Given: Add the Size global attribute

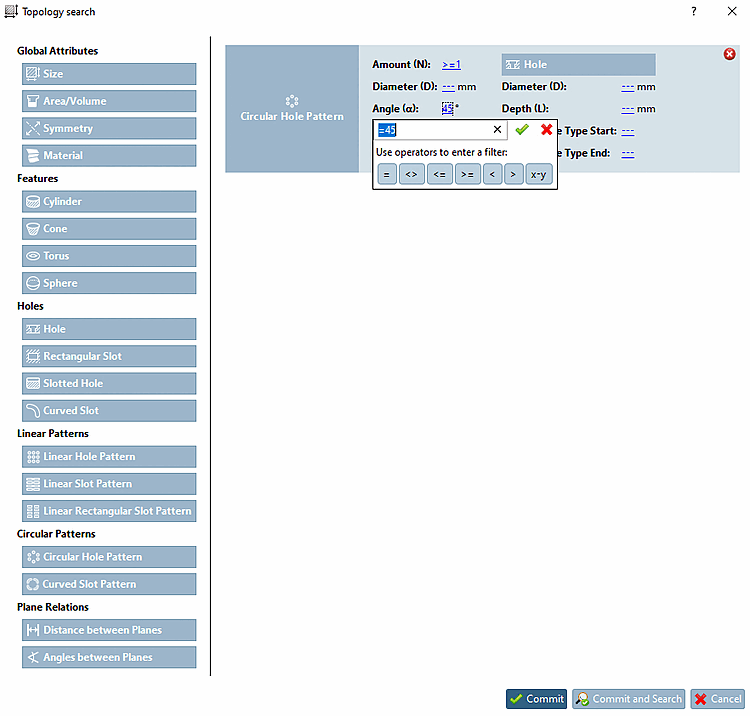Looking at the screenshot, I should pyautogui.click(x=109, y=74).
